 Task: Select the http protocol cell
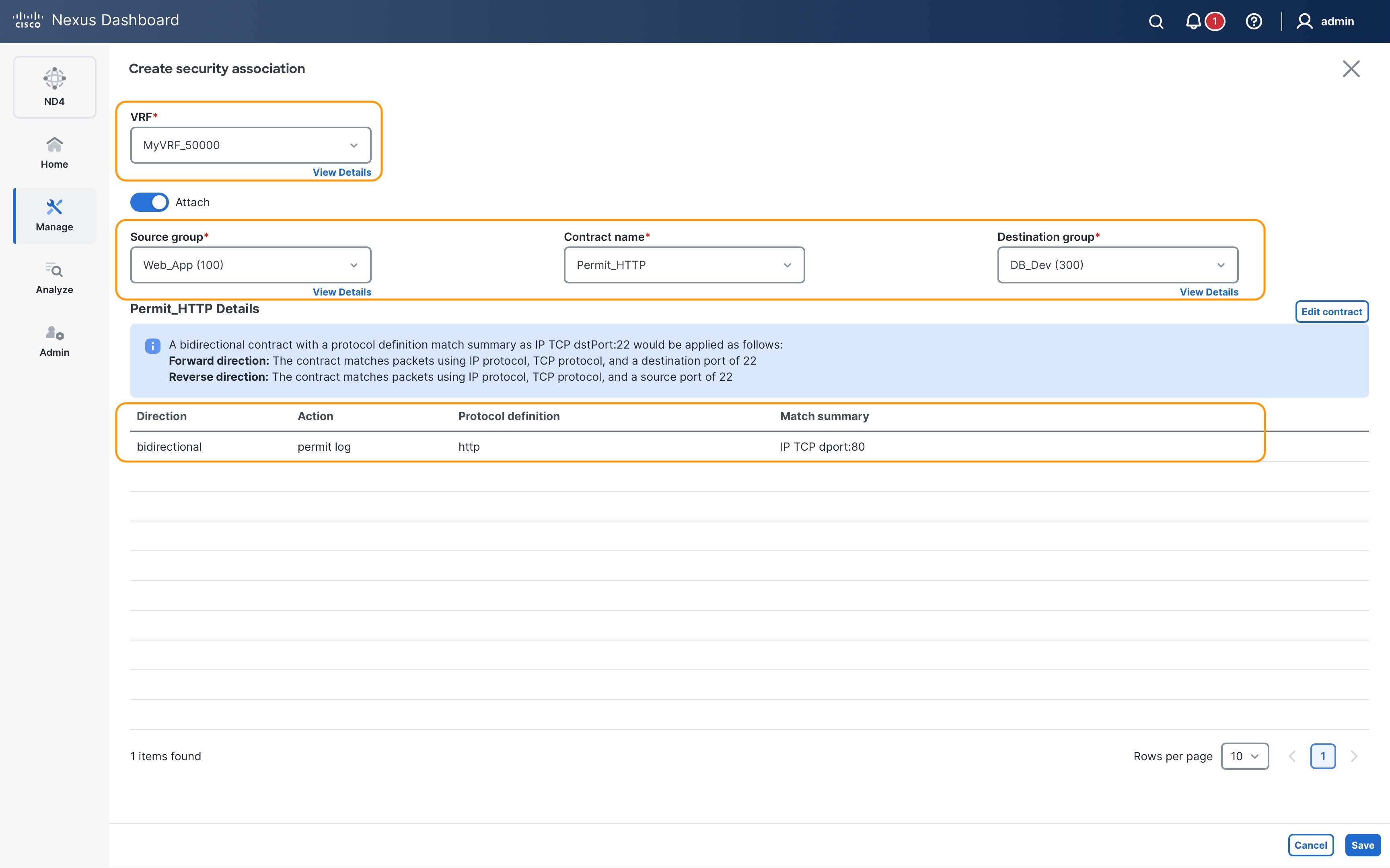tap(469, 447)
